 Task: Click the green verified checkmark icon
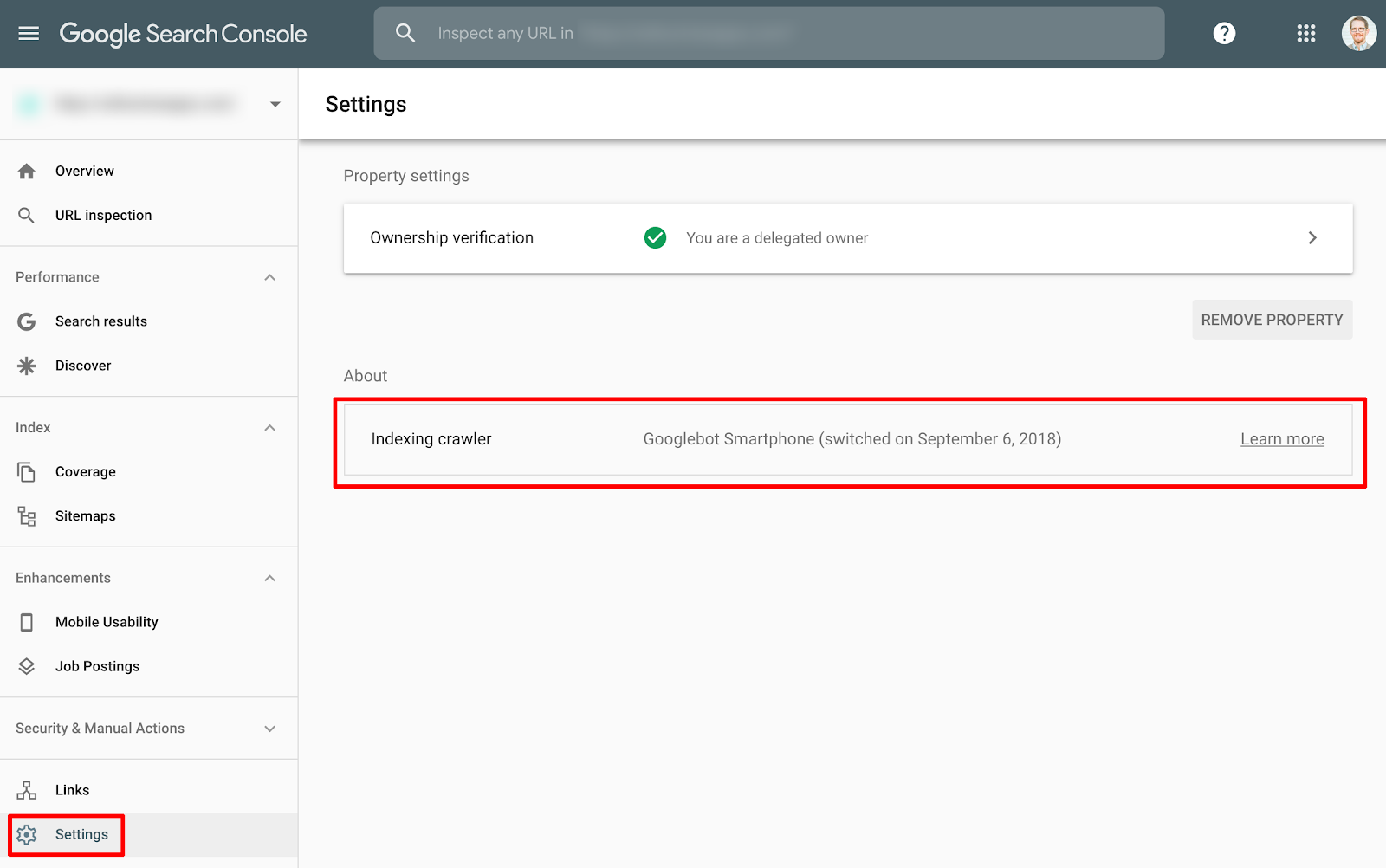656,237
